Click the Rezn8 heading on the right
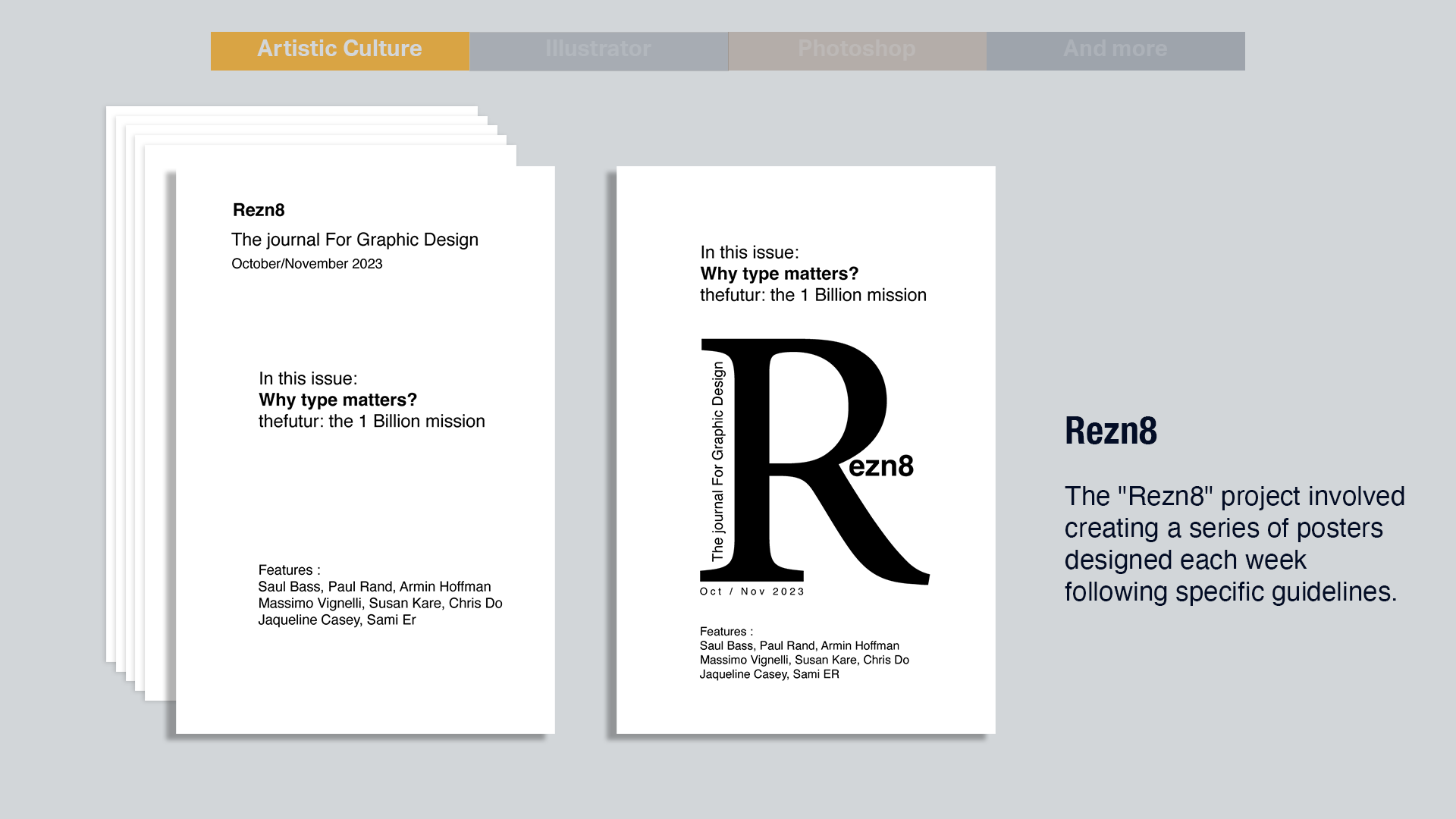Viewport: 1456px width, 819px height. pos(1111,431)
